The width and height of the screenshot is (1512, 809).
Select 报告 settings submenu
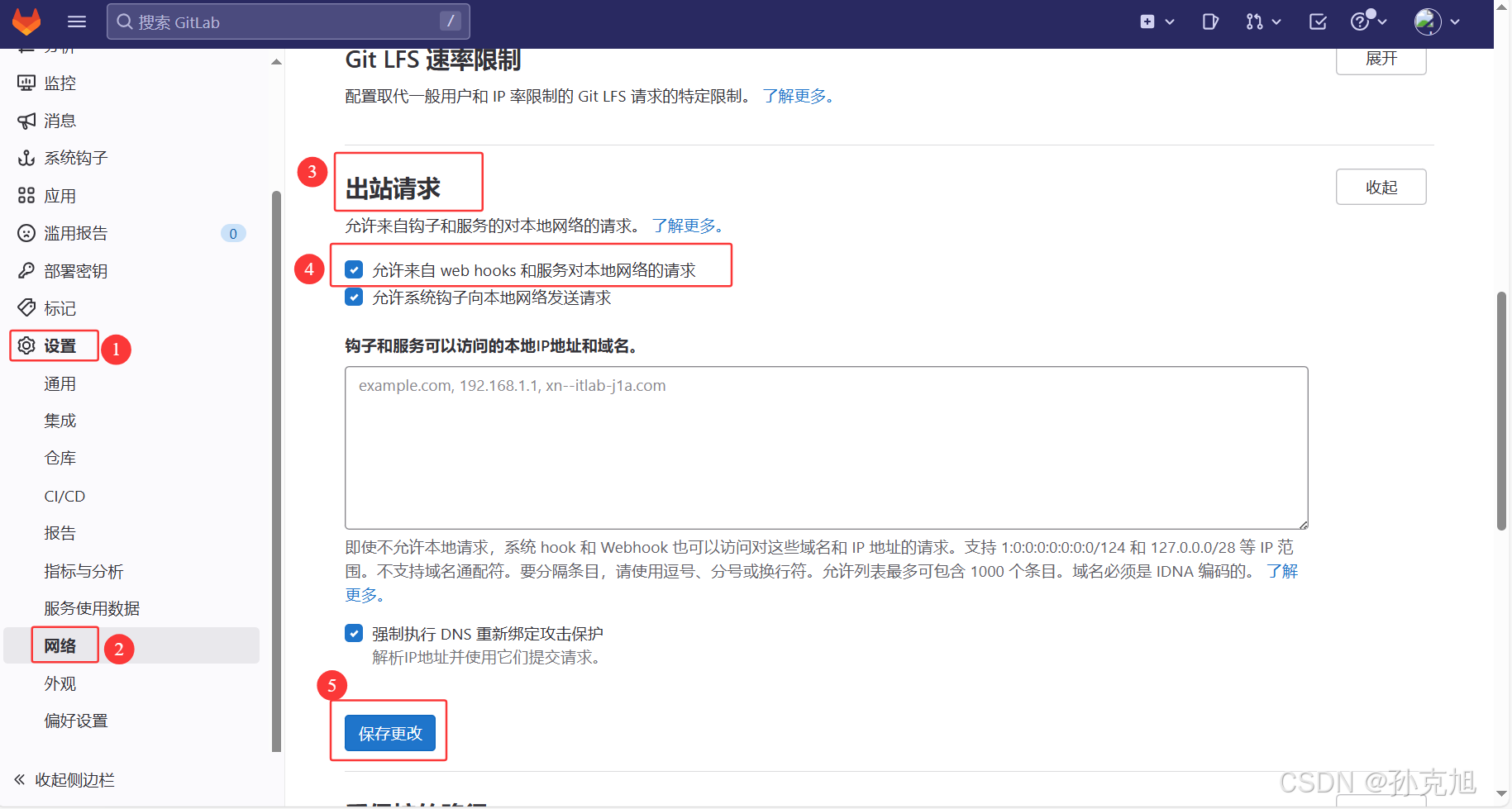(60, 533)
